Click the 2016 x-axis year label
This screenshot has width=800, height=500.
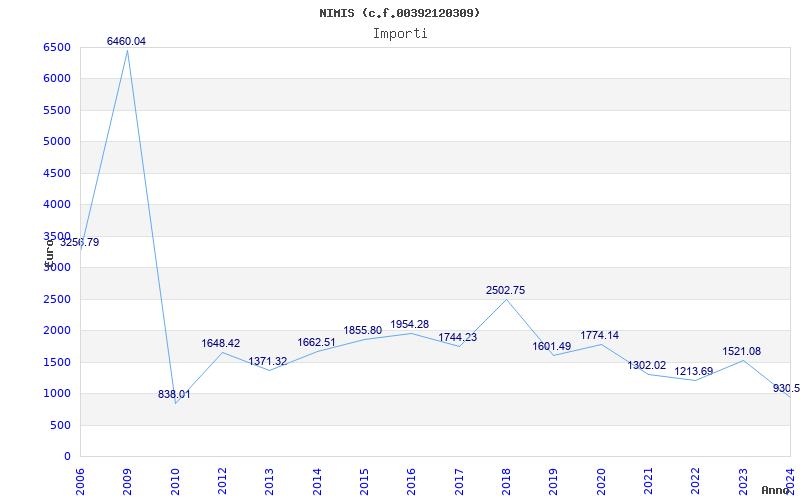pyautogui.click(x=411, y=482)
